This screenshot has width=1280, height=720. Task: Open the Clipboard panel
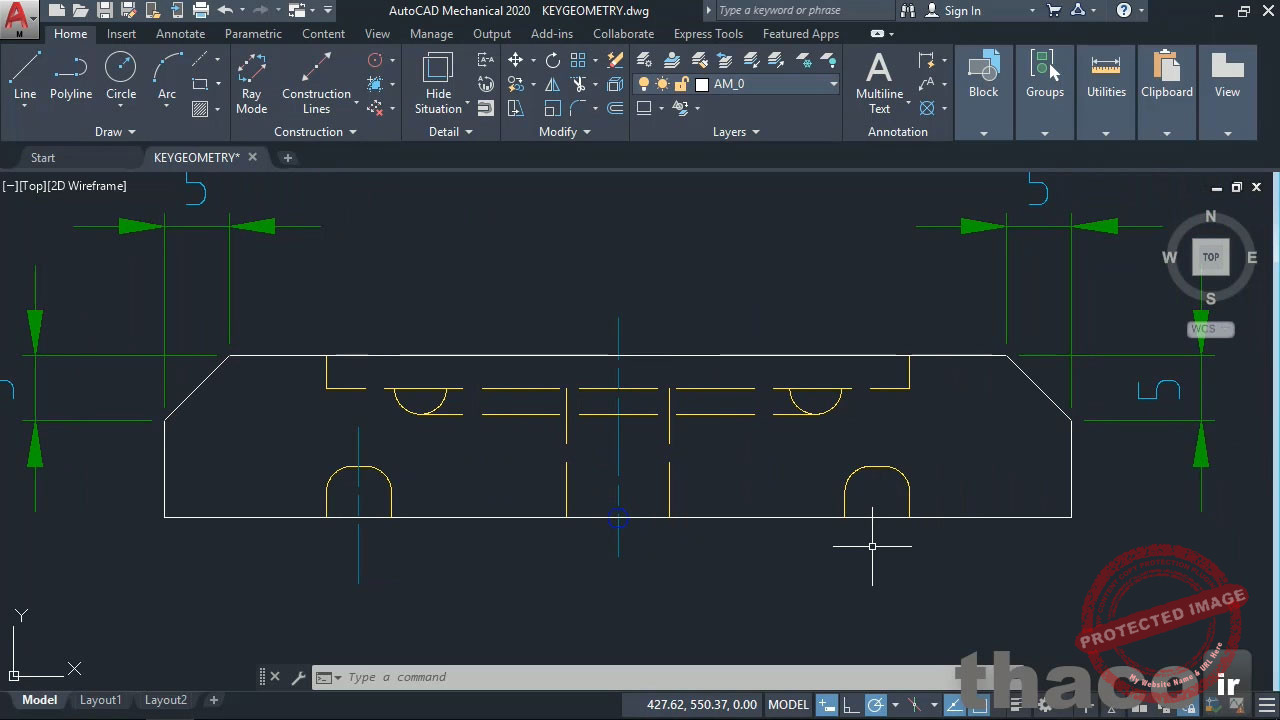(x=1167, y=92)
